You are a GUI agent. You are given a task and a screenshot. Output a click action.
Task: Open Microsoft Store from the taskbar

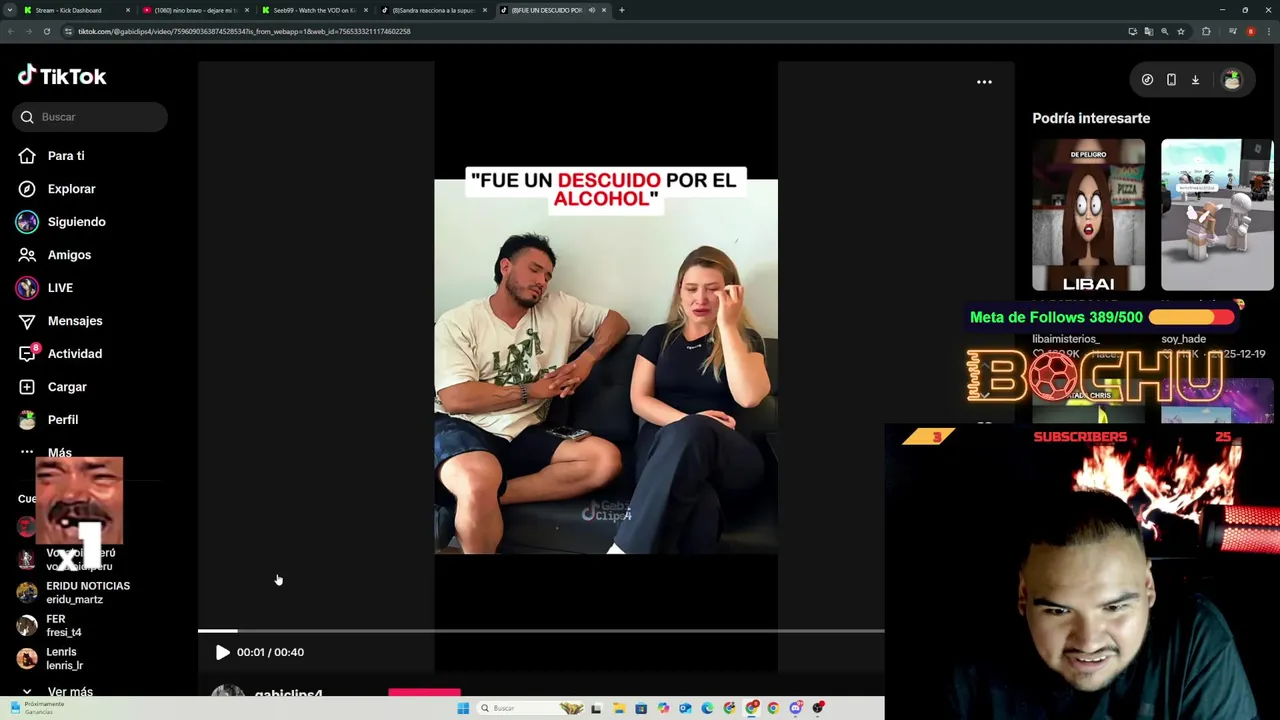[x=641, y=708]
